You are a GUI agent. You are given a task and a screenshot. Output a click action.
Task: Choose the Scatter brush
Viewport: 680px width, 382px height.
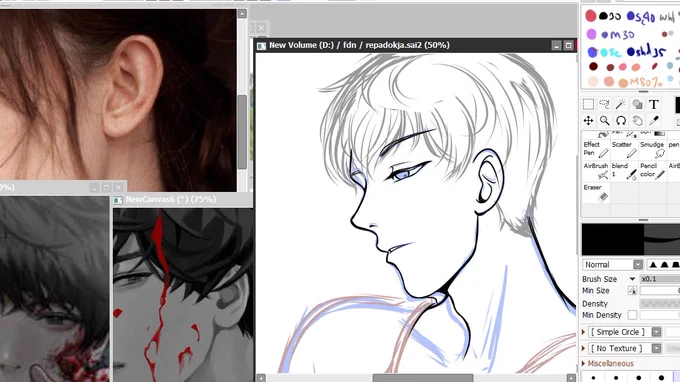(x=624, y=149)
